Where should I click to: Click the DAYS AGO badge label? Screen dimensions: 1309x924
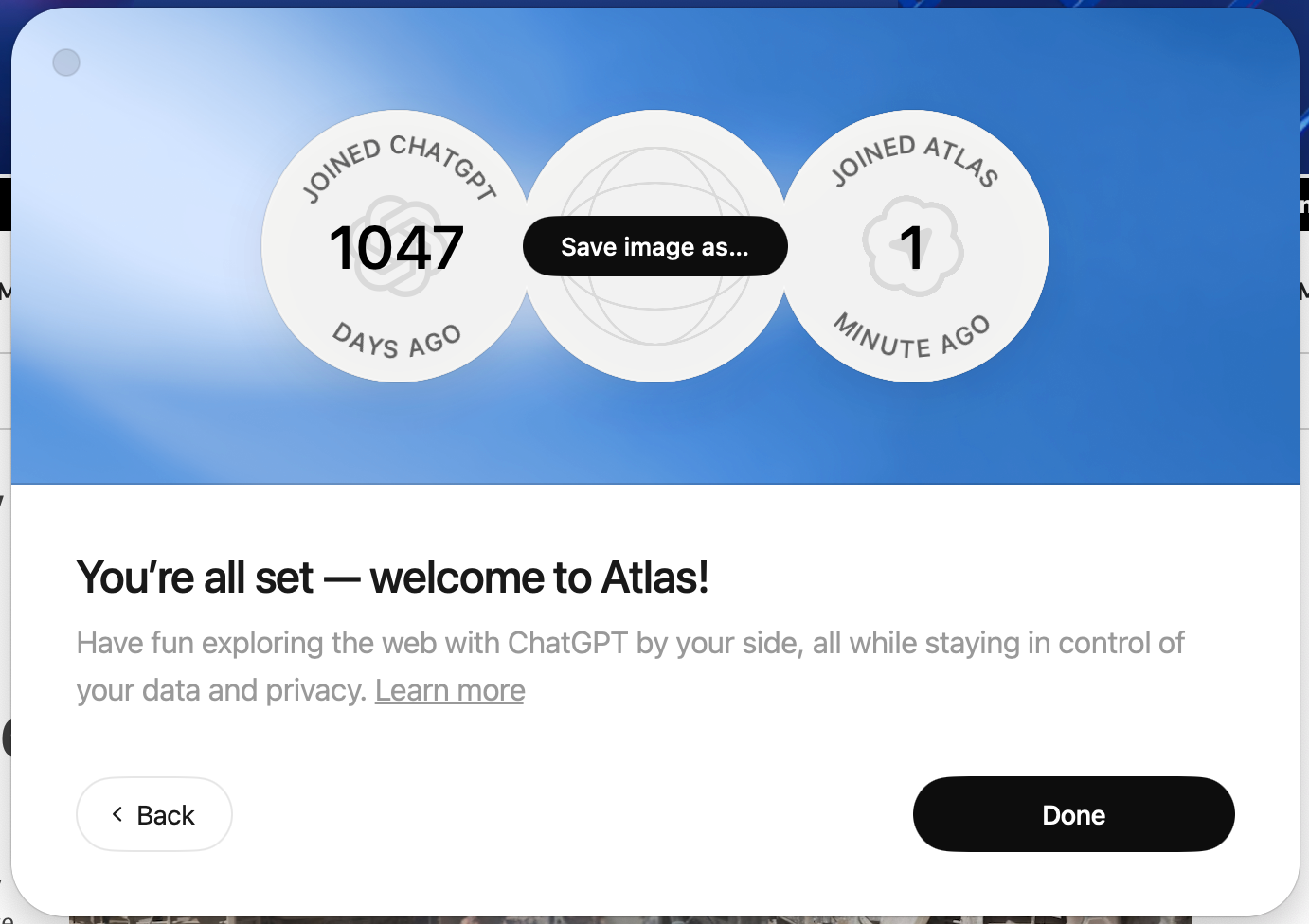397,341
